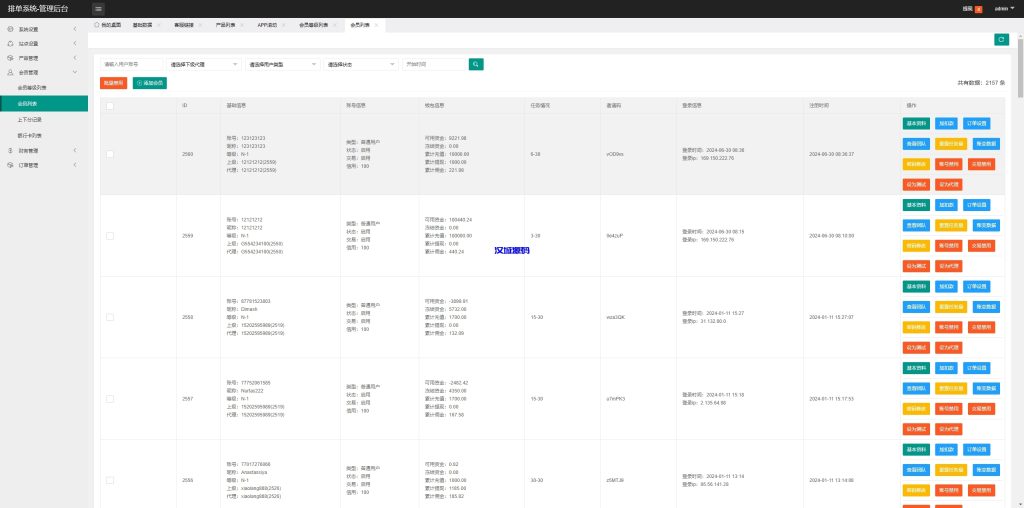Click the 财务管理 icon in sidebar
This screenshot has width=1024, height=508.
(x=10, y=150)
